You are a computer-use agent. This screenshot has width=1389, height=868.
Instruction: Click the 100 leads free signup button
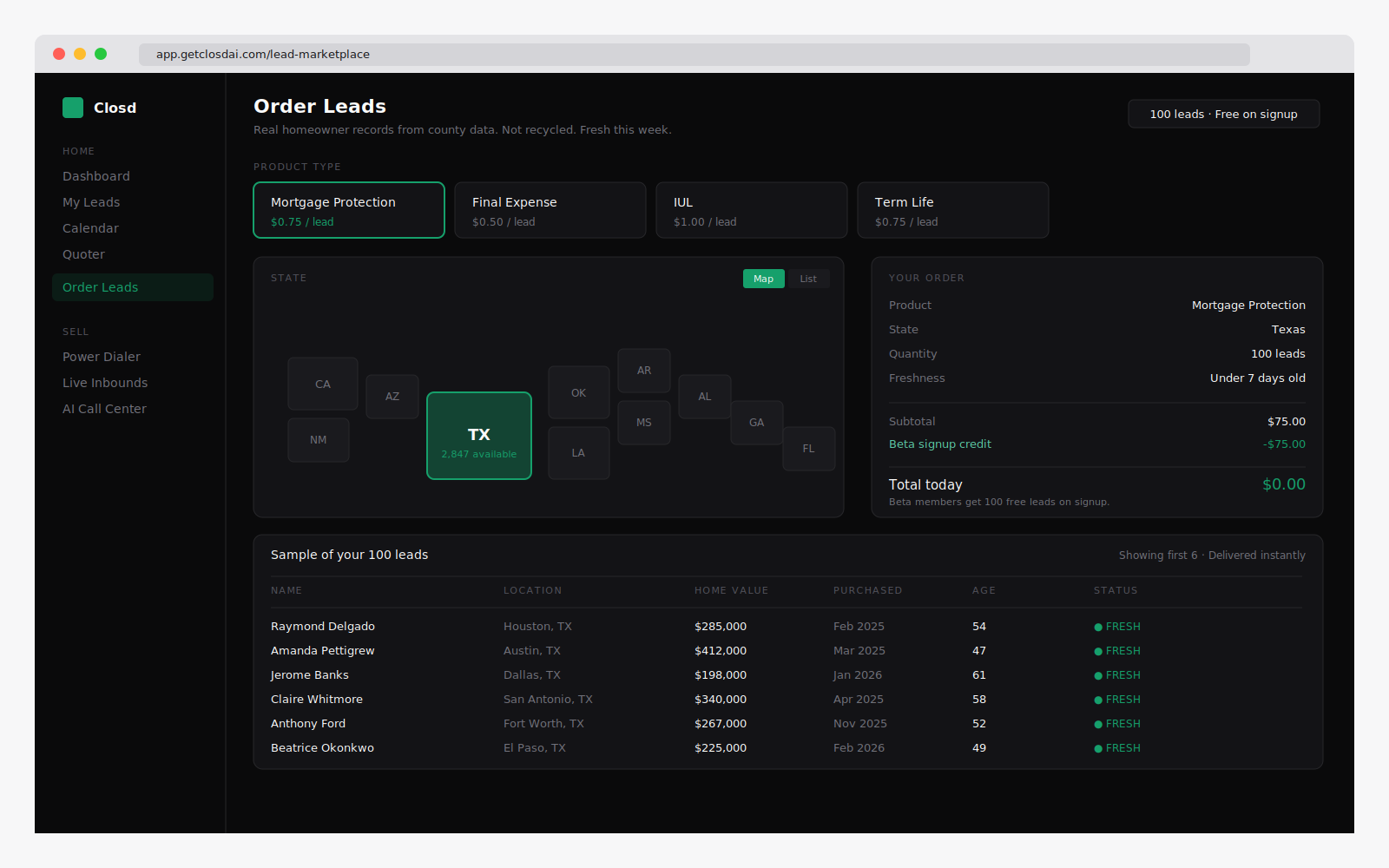pos(1223,114)
